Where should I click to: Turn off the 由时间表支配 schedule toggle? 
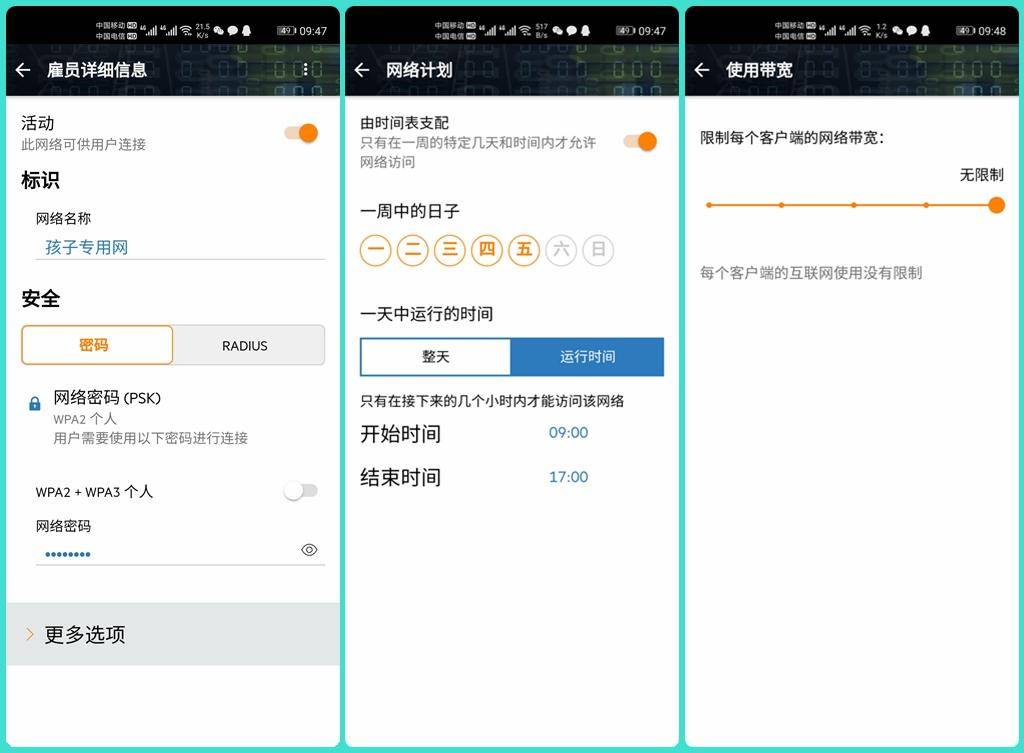point(640,141)
